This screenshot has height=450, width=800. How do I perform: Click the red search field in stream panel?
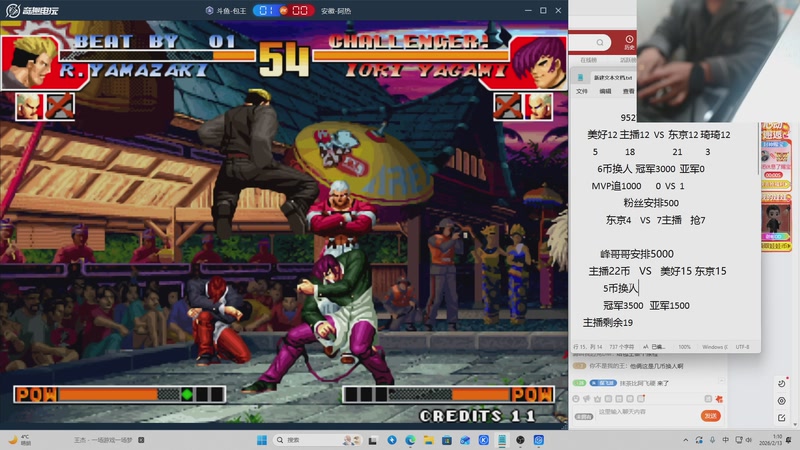pyautogui.click(x=590, y=42)
